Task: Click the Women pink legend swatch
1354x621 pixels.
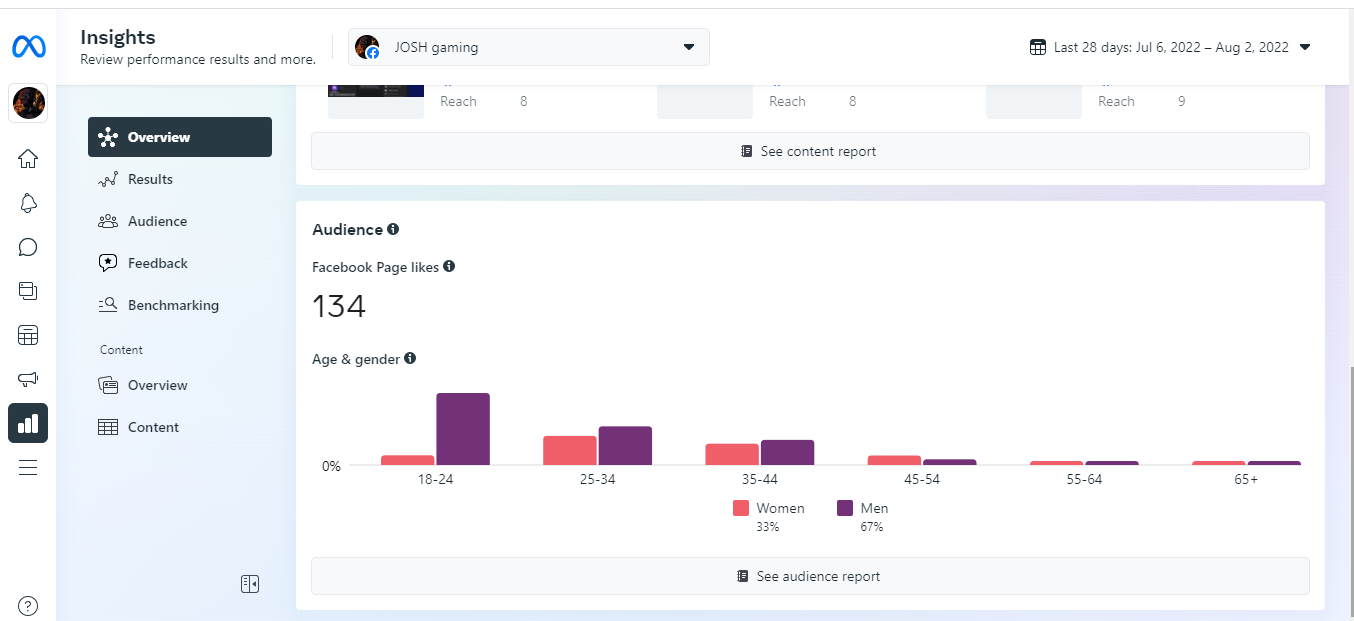Action: (741, 508)
